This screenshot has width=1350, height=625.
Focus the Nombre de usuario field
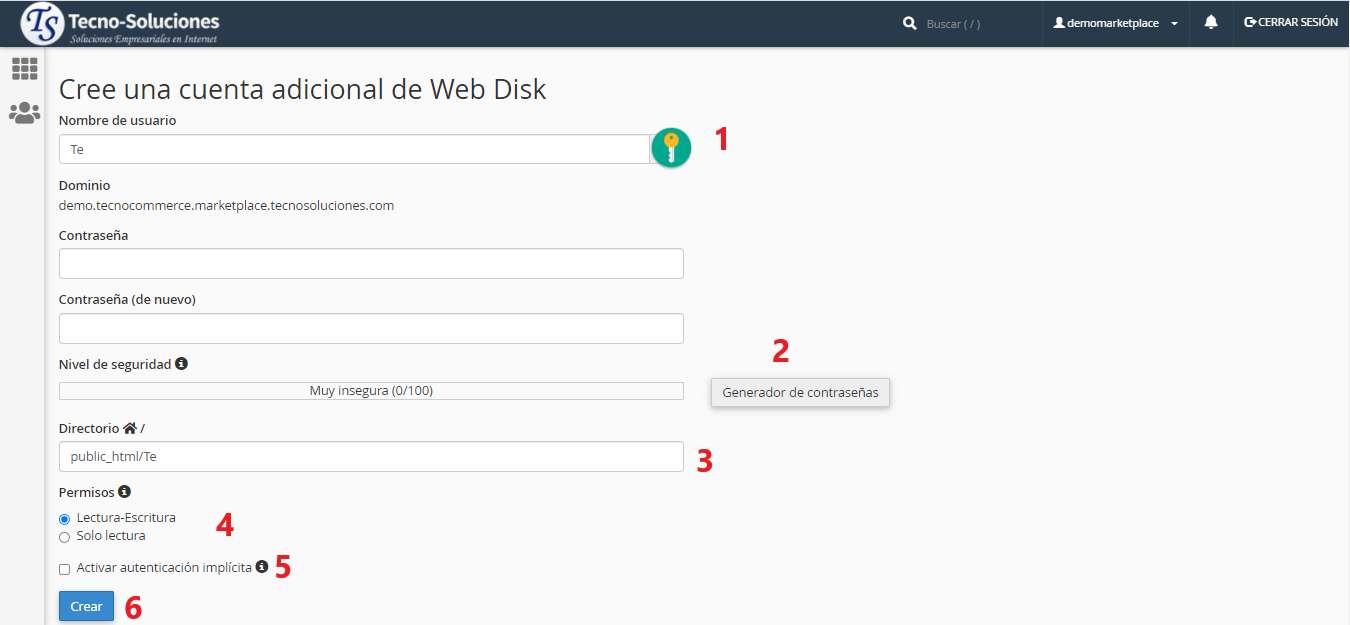(x=355, y=149)
